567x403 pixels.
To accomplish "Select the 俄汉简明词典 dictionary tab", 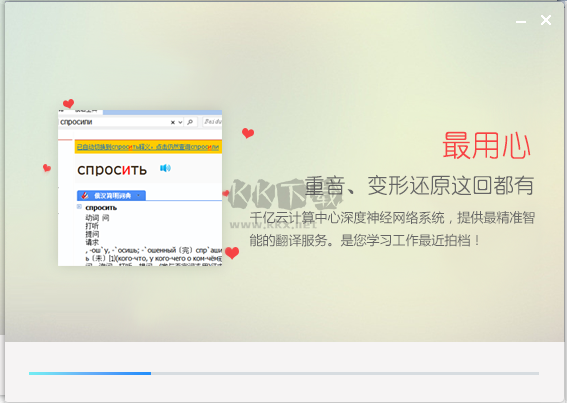I will pos(111,196).
